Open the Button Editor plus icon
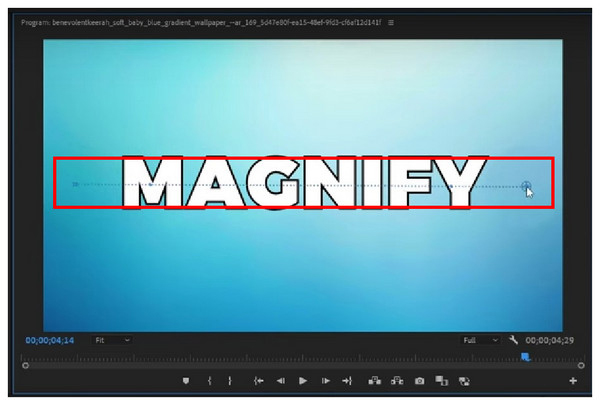Screen dimensions: 600x405 573,381
